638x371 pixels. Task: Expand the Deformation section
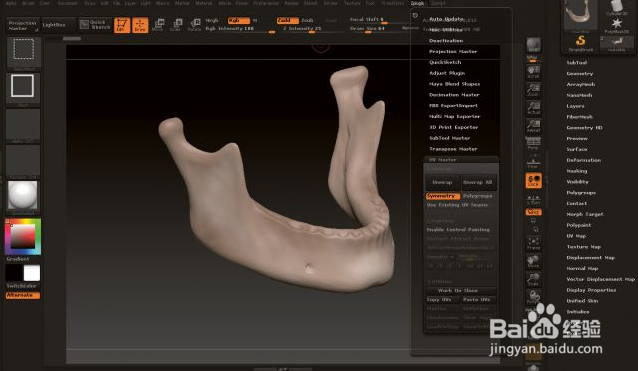tap(583, 160)
